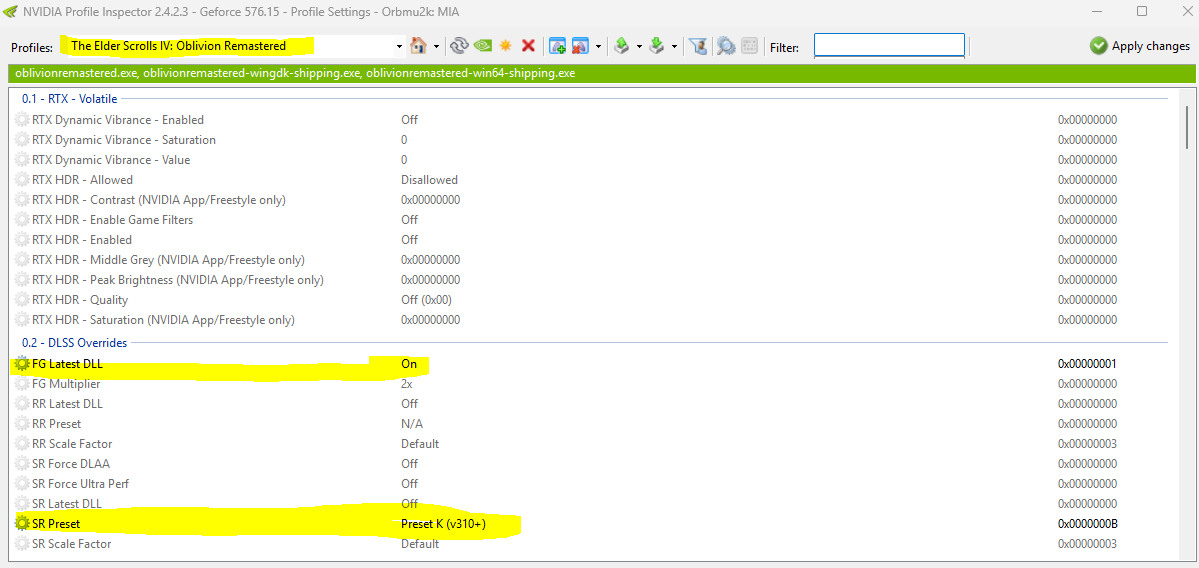The image size is (1199, 568).
Task: Collapse the 0.1 - RTX - Volatile section
Action: coord(70,99)
